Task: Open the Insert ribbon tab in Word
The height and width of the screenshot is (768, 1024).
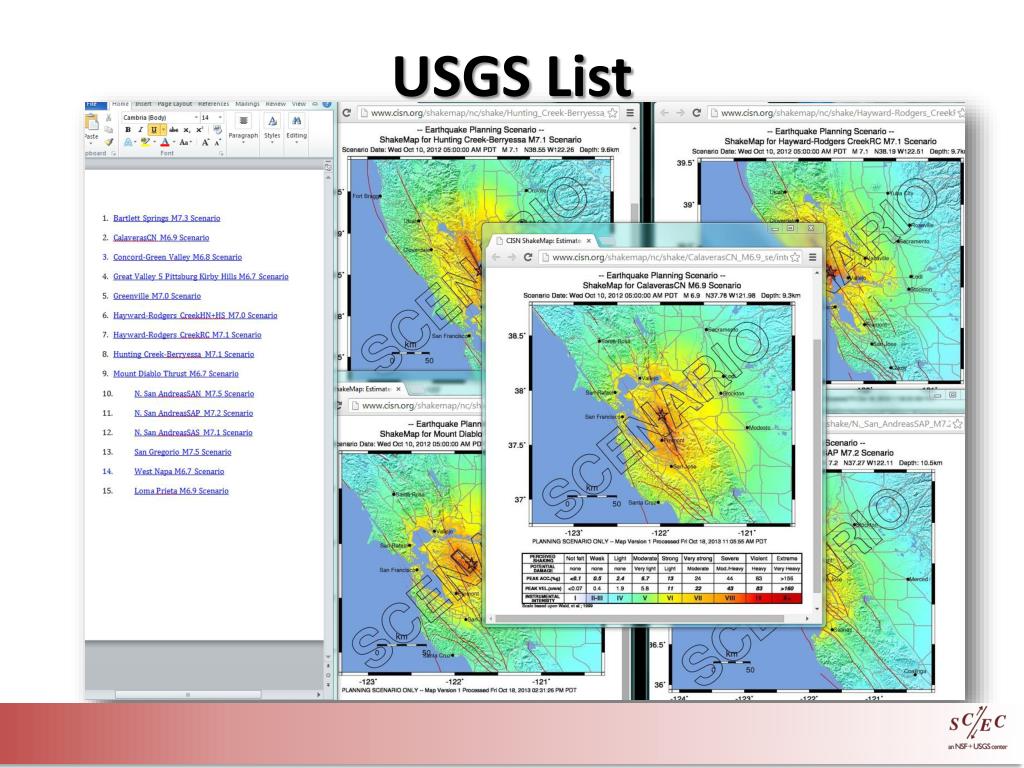Action: click(143, 104)
